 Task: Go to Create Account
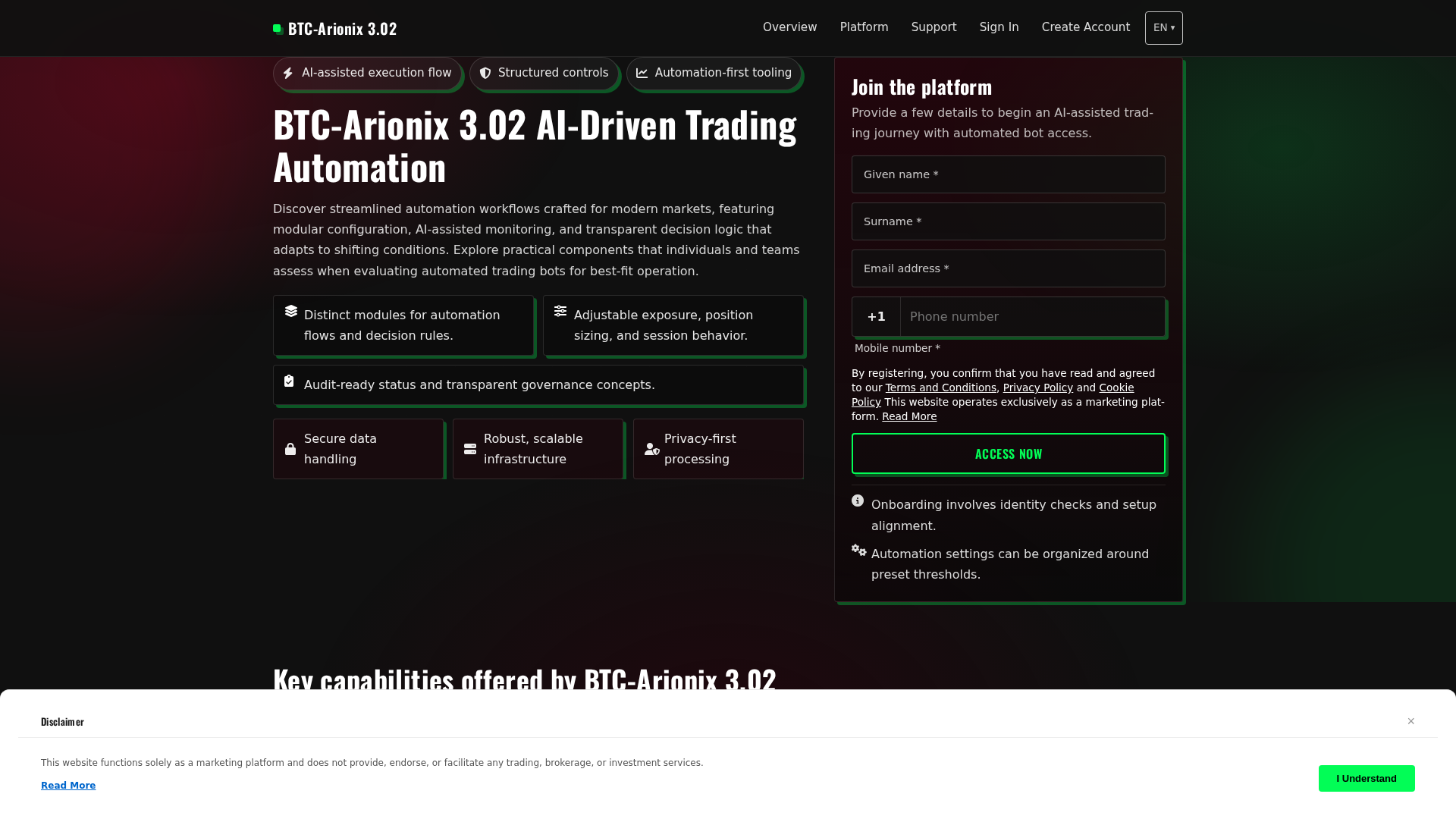pos(1086,27)
